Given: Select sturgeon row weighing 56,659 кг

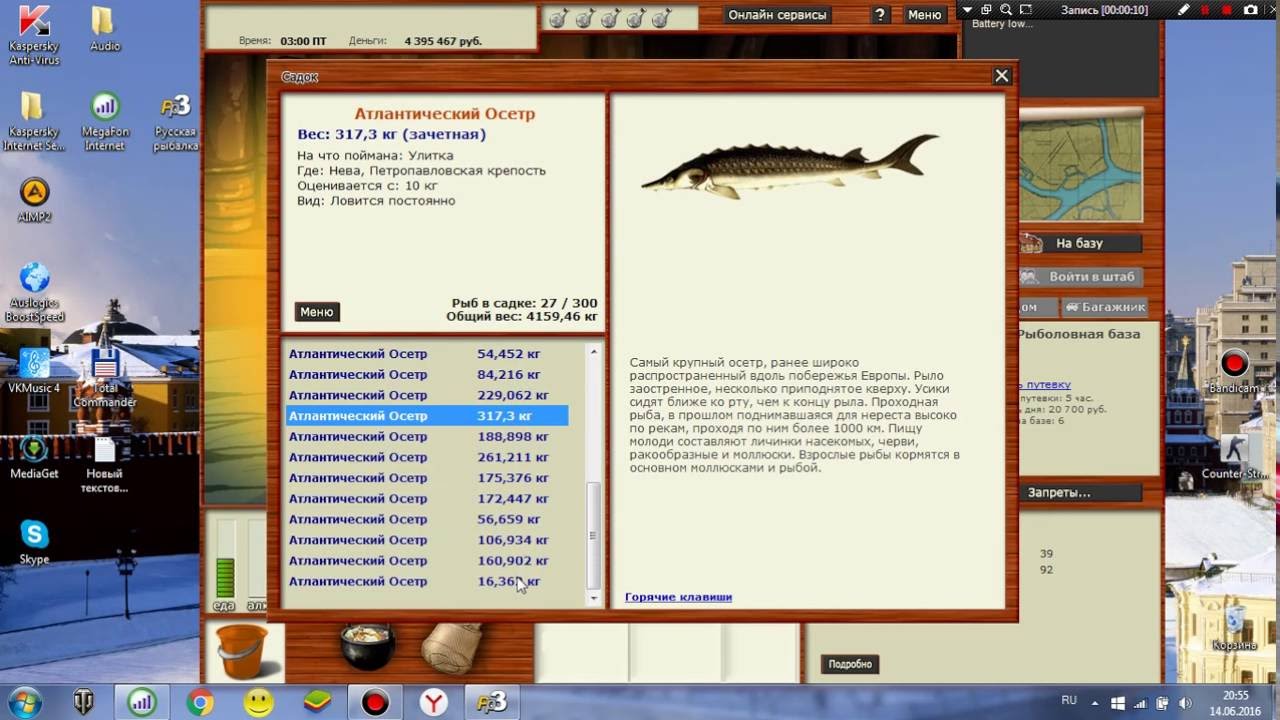Looking at the screenshot, I should [x=427, y=519].
